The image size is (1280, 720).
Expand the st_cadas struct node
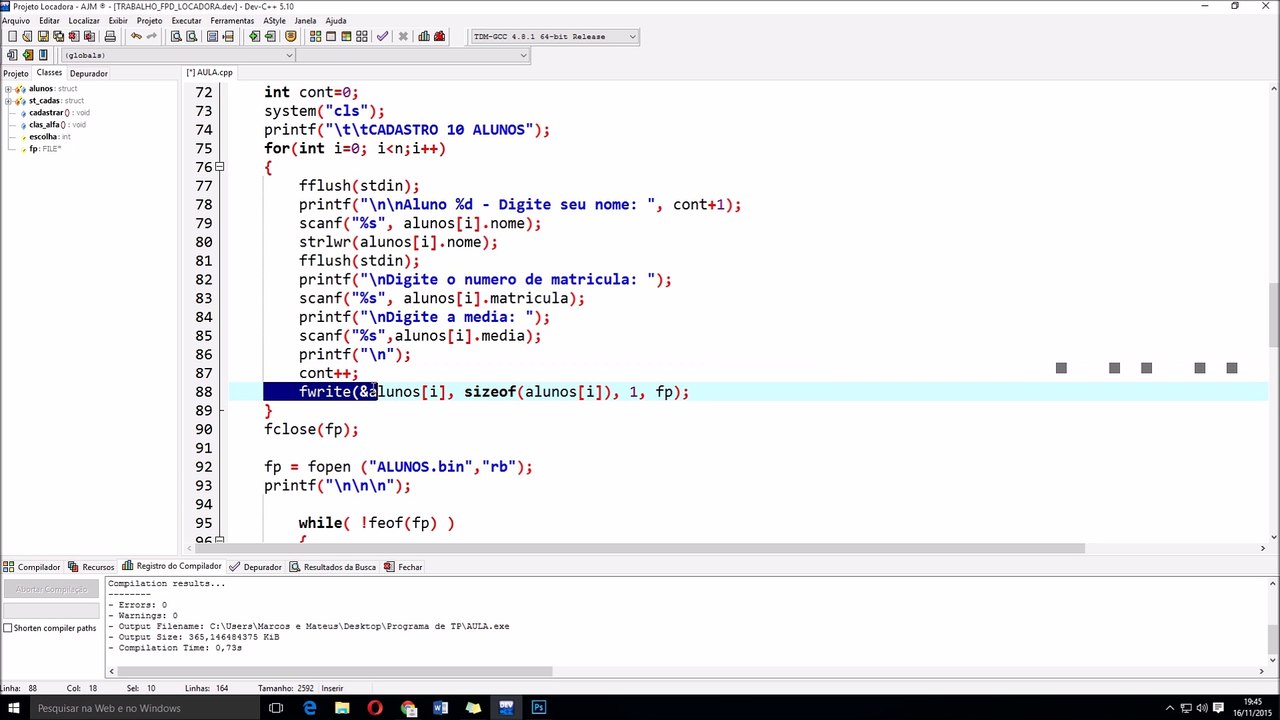[8, 101]
